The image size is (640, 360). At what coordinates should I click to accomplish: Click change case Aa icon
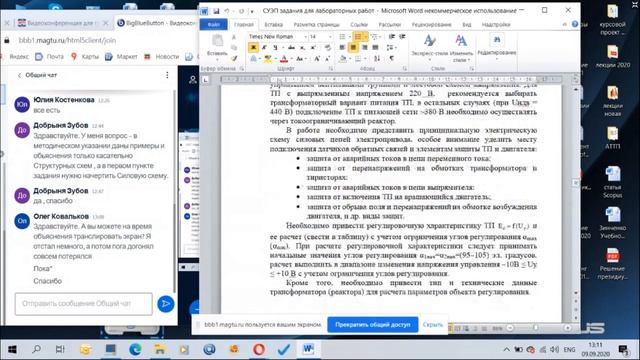coord(300,59)
